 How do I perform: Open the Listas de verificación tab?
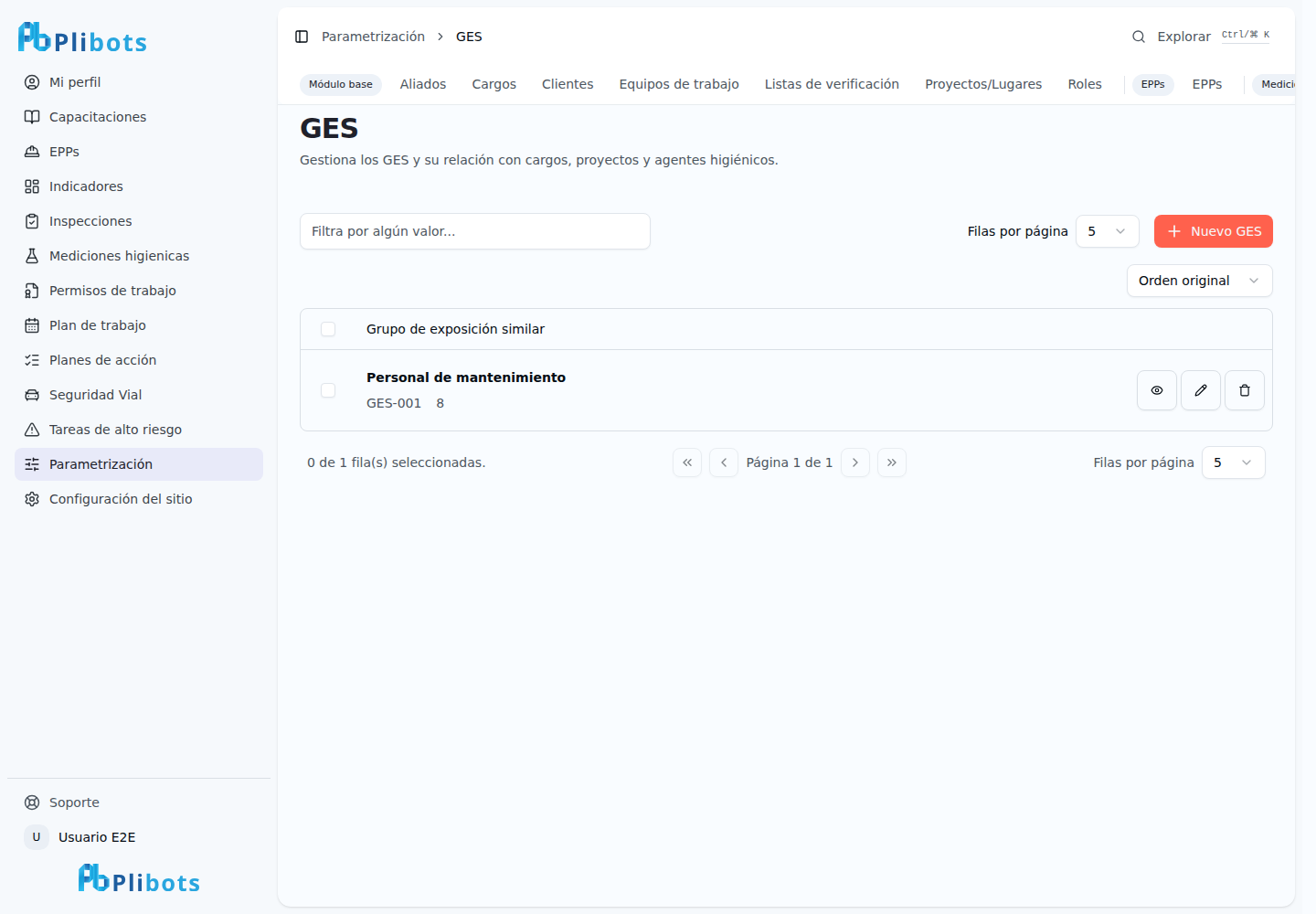[832, 84]
